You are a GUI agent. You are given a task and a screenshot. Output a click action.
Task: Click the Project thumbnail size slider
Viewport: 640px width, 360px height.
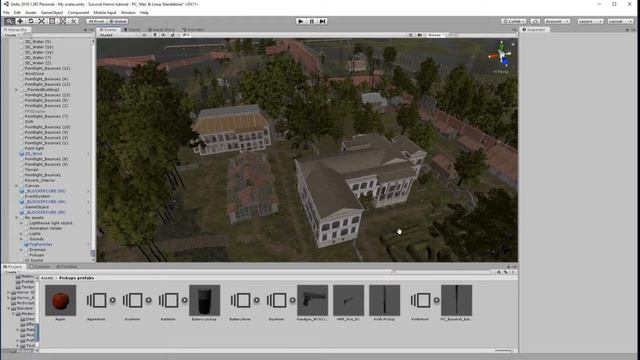pos(503,350)
